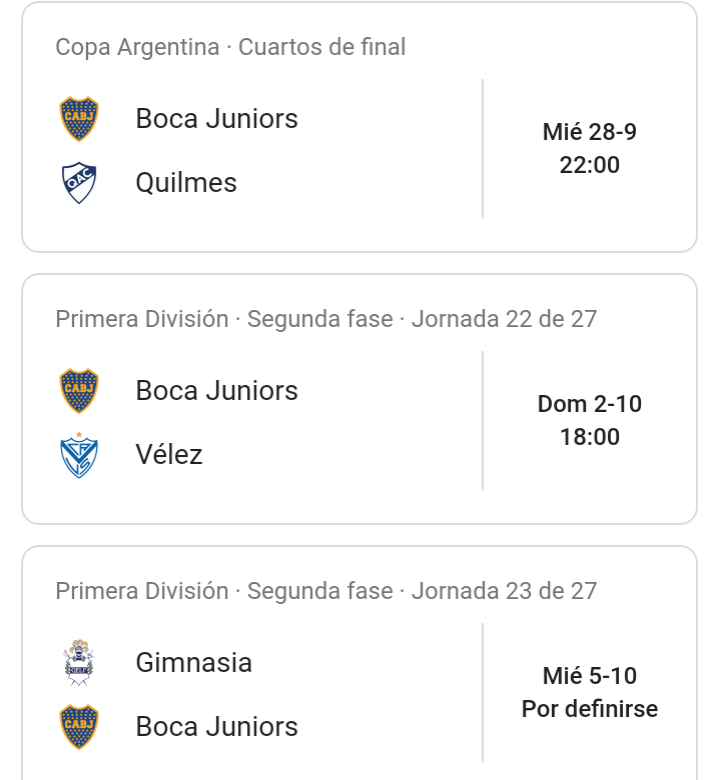Viewport: 719px width, 780px height.
Task: Click the 22:00 kickoff time
Action: pos(590,165)
